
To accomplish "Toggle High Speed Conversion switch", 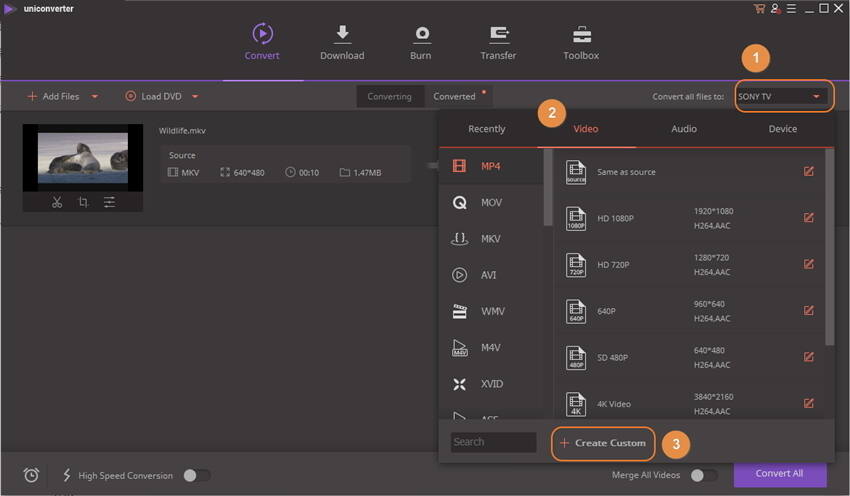I will 197,475.
